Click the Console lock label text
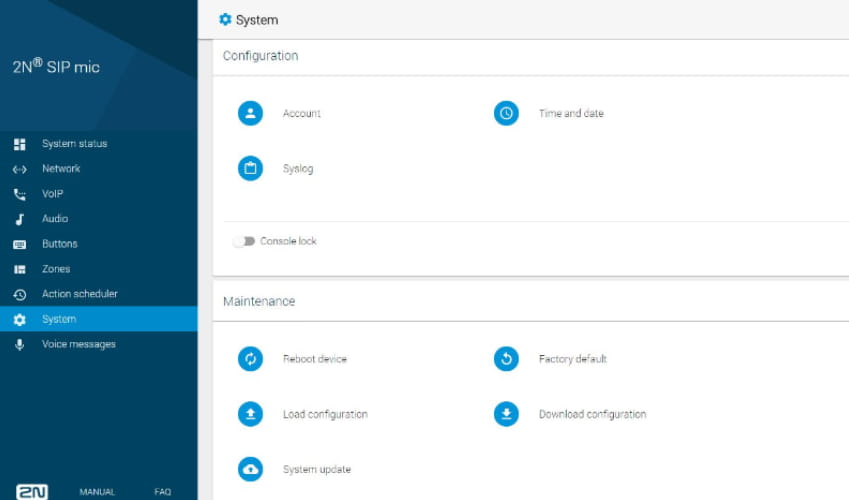The width and height of the screenshot is (849, 500). click(288, 241)
